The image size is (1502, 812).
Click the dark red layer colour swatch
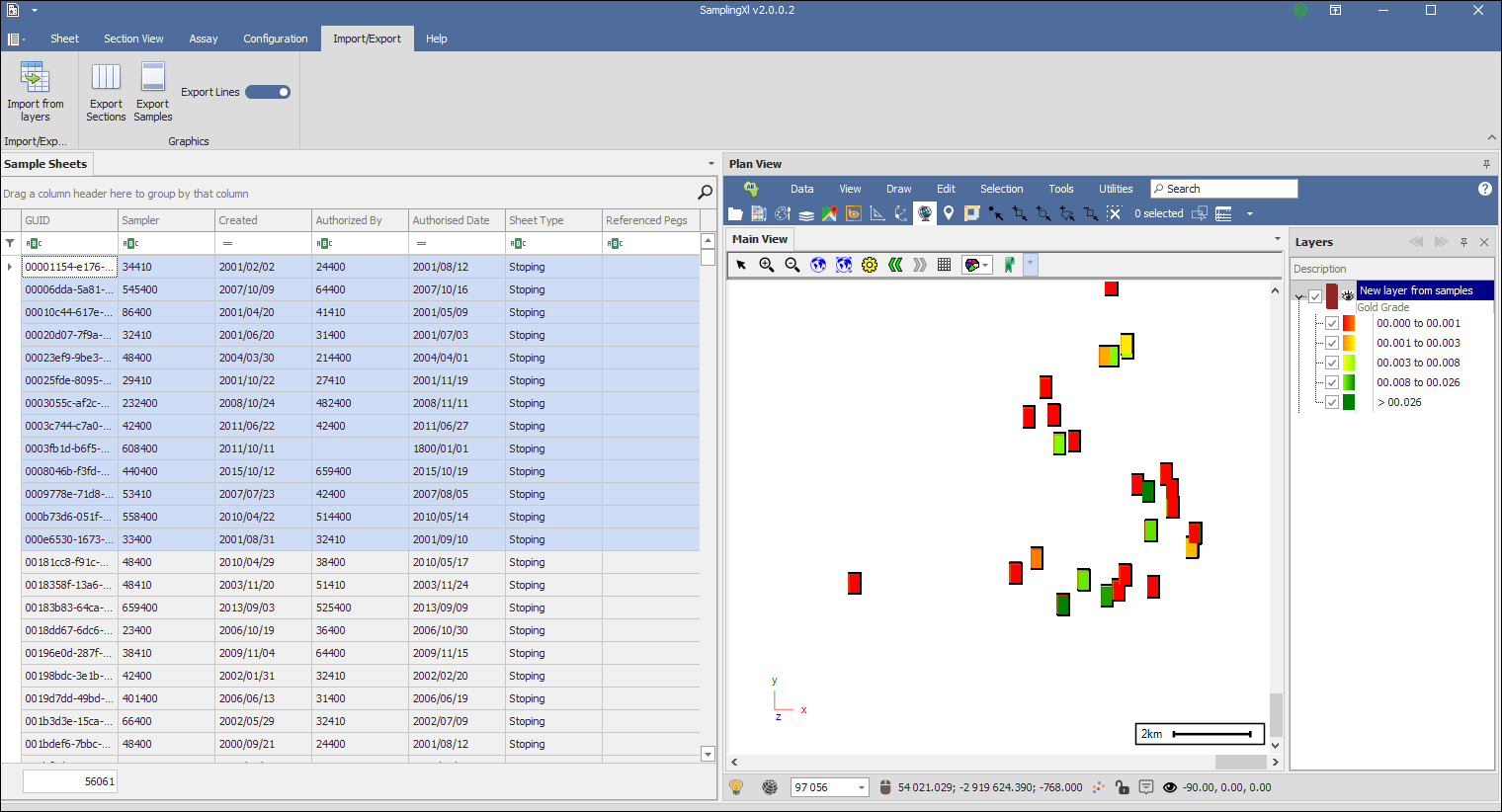click(x=1332, y=295)
